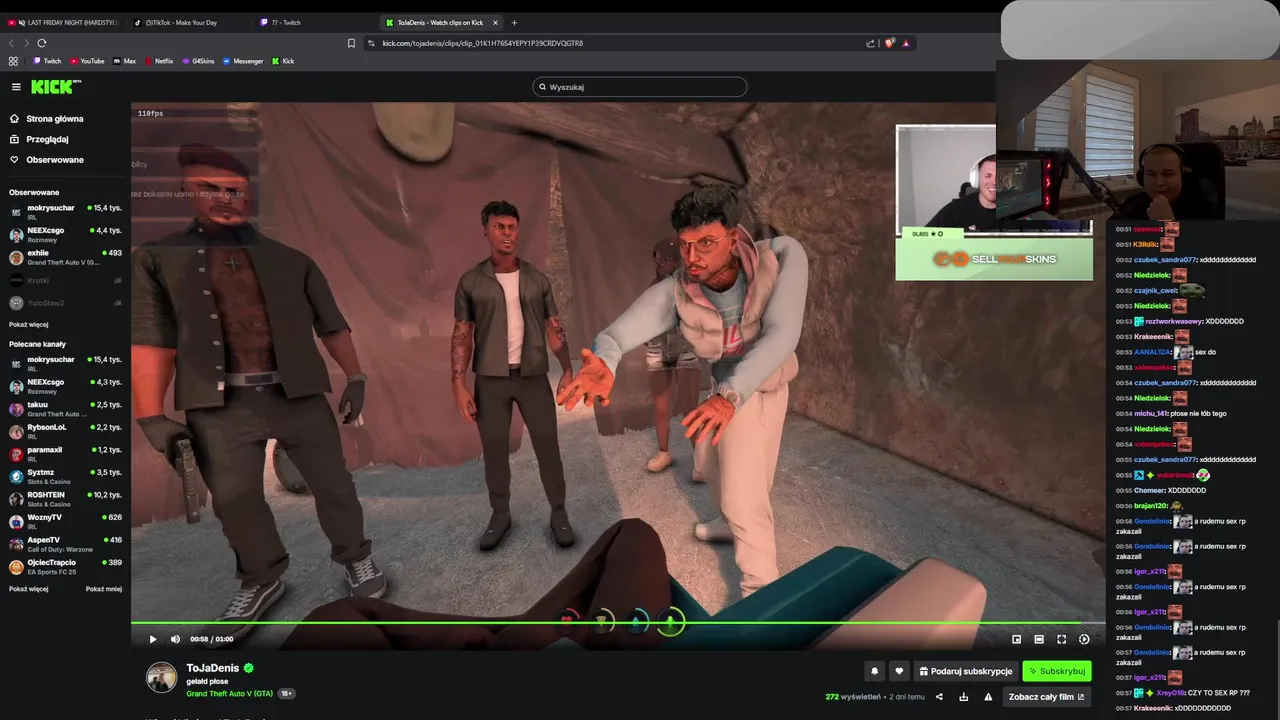Open YouTube bookmark
1280x720 pixels.
87,61
